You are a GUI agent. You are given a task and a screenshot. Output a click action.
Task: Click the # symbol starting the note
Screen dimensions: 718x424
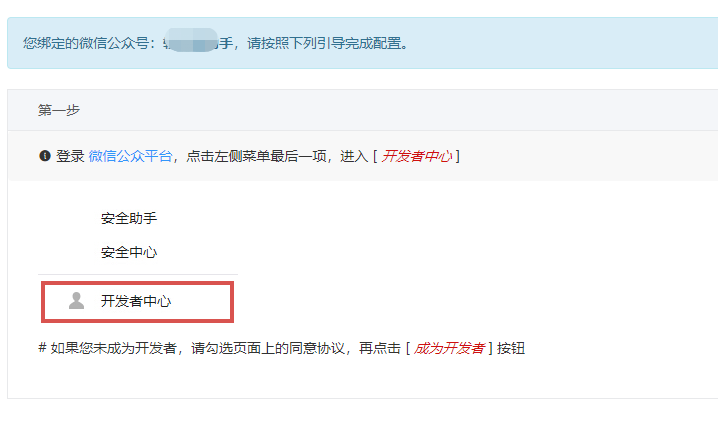click(x=42, y=348)
